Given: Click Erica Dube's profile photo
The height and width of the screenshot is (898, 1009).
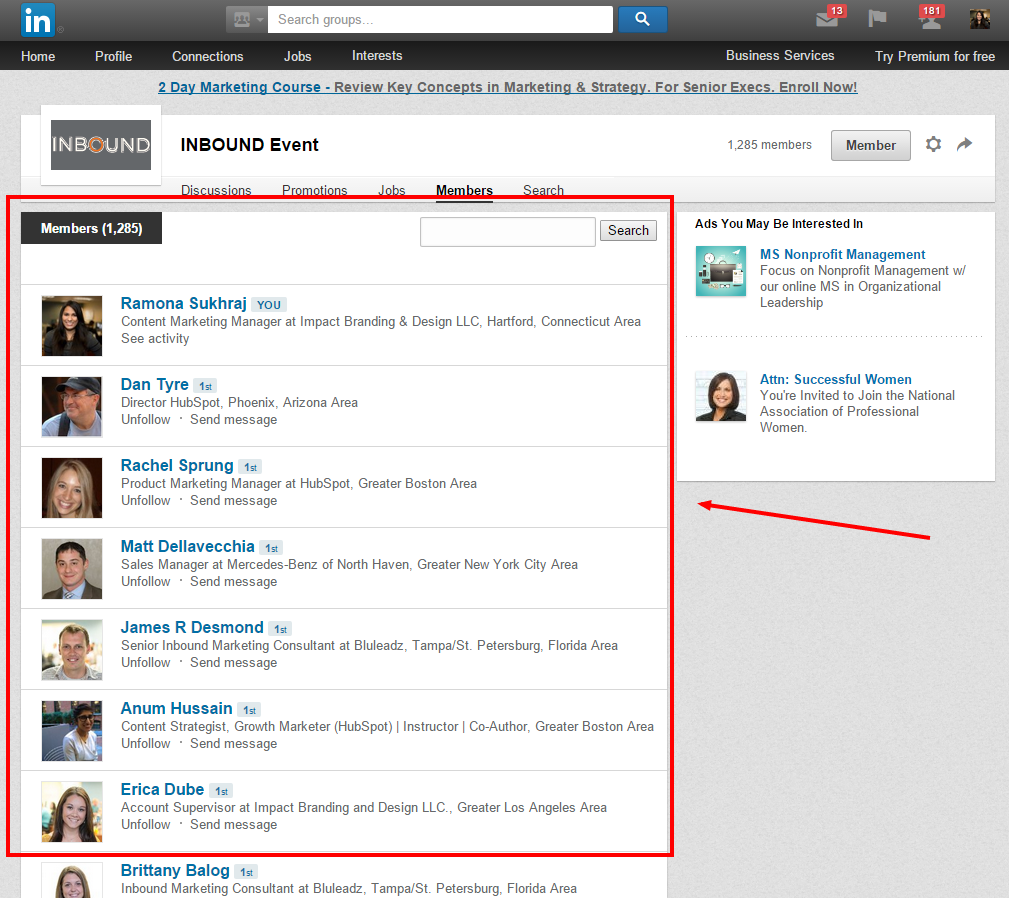Looking at the screenshot, I should 72,812.
